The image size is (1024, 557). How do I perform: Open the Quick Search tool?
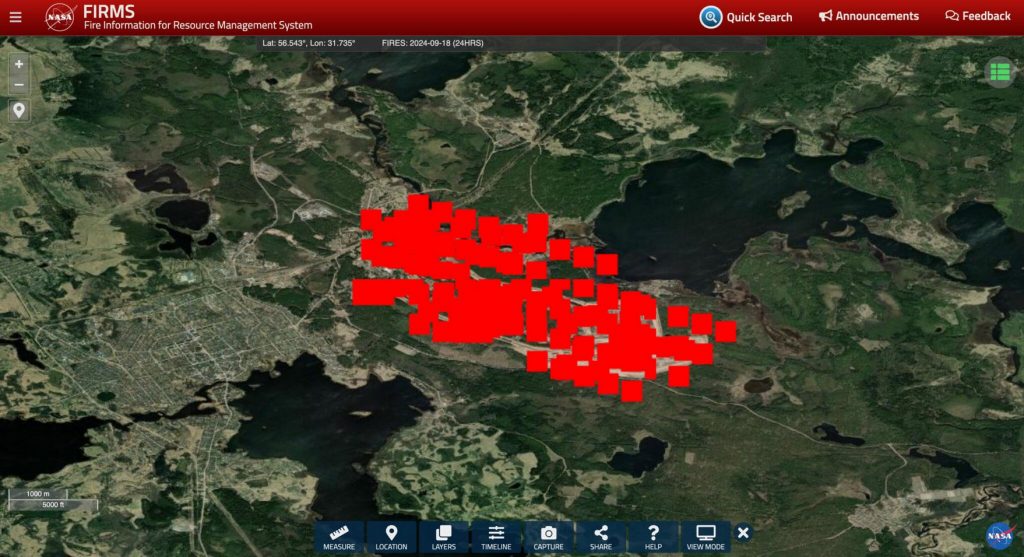[746, 17]
